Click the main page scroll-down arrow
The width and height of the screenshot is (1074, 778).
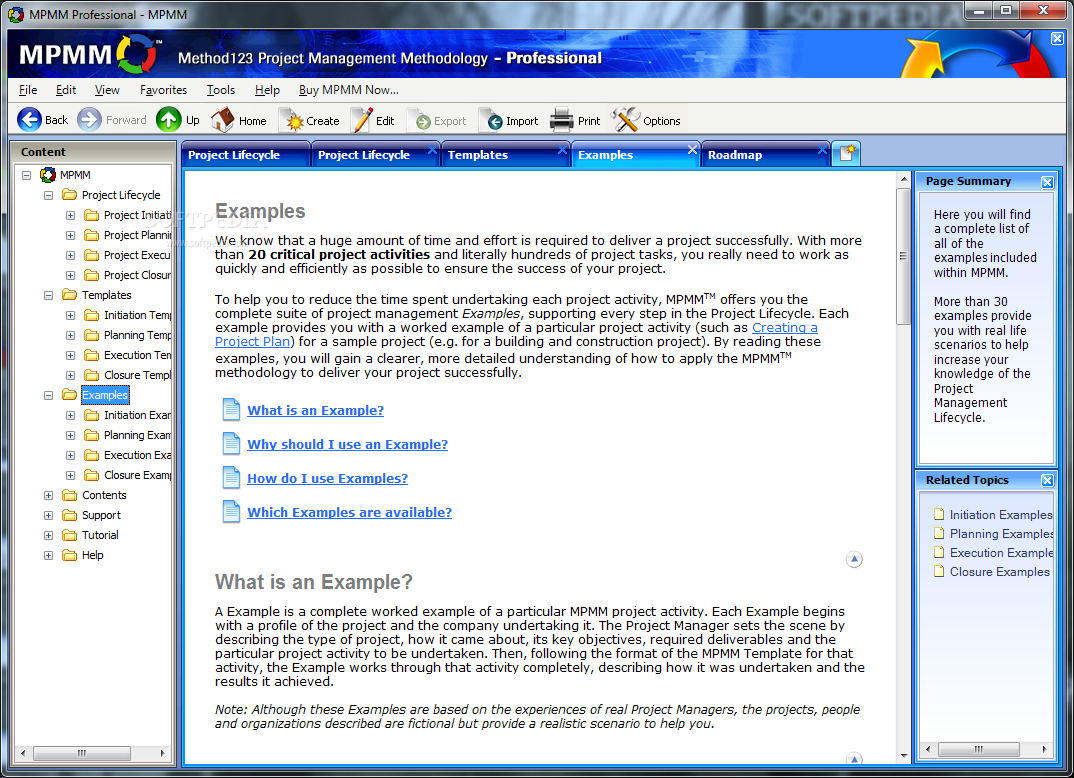coord(903,756)
